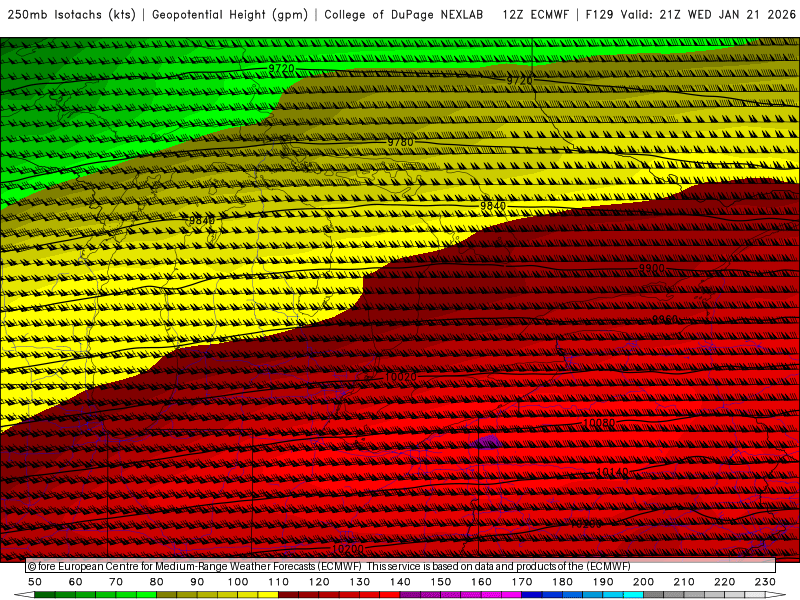Click the '90' value on the color scale
This screenshot has width=800, height=600.
(197, 582)
